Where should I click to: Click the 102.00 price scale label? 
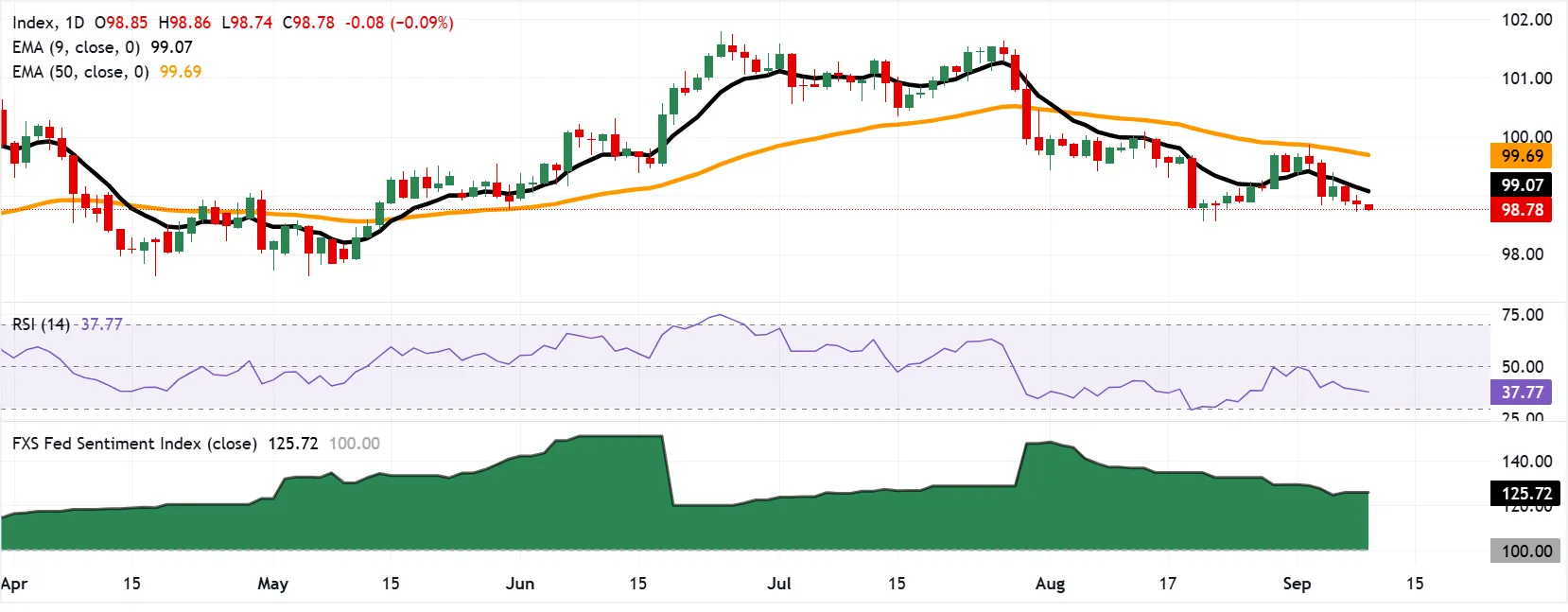(1526, 20)
